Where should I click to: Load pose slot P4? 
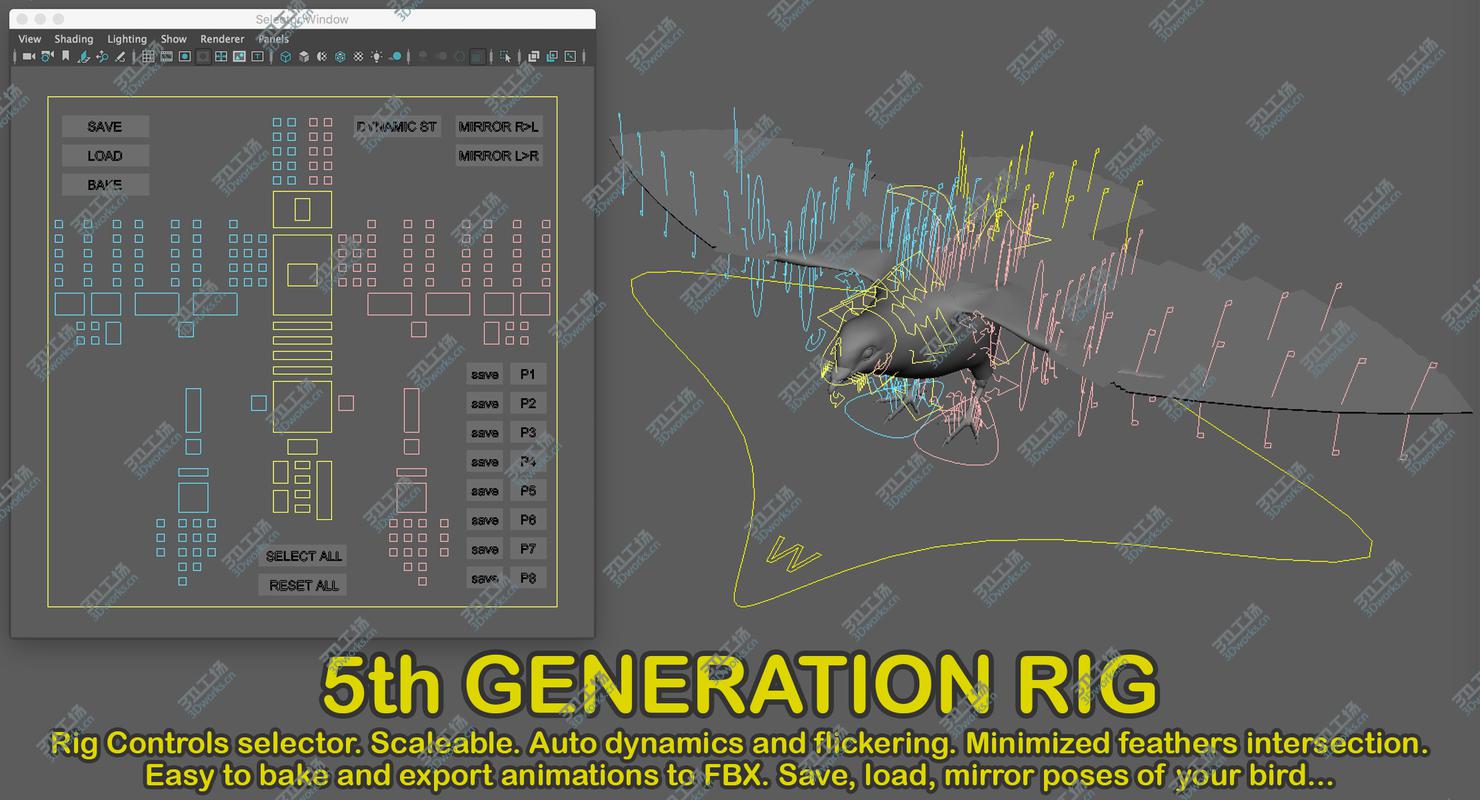(528, 461)
